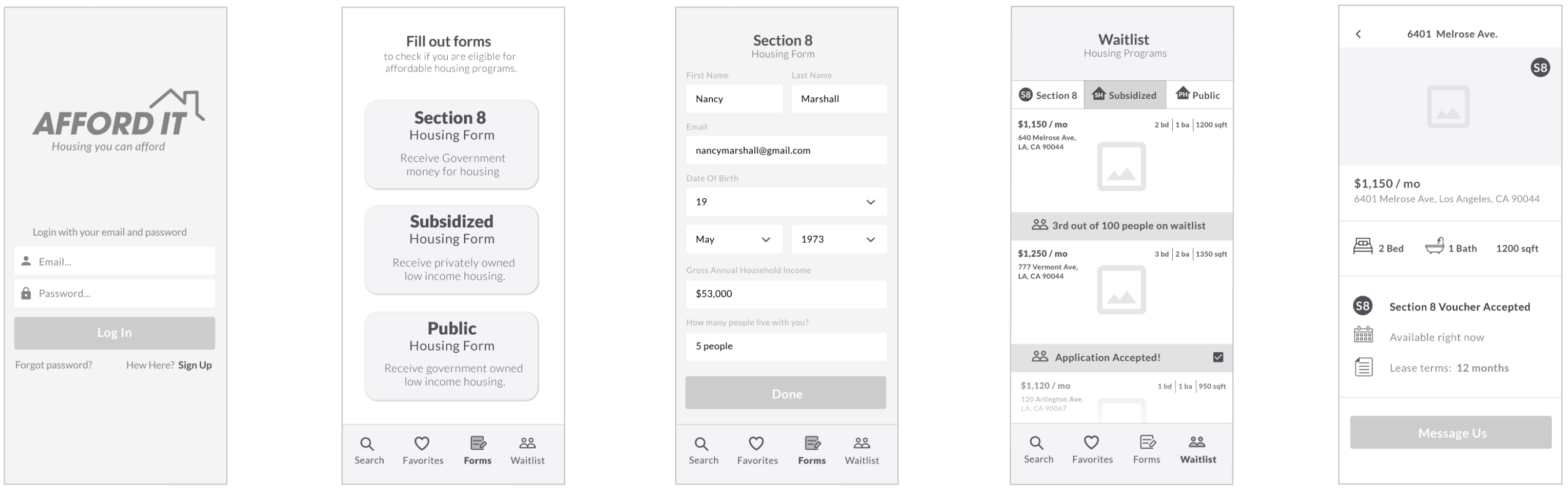Toggle the Application Accepted checkbox
The width and height of the screenshot is (1568, 488).
tap(1217, 357)
